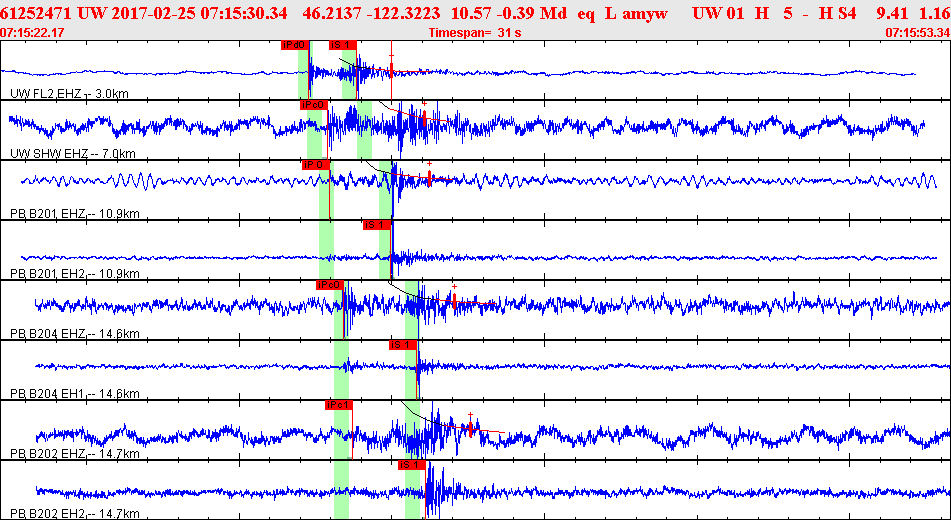Click the iS 1 pick flag on B201 EH2
951x520 pixels.
coord(377,225)
